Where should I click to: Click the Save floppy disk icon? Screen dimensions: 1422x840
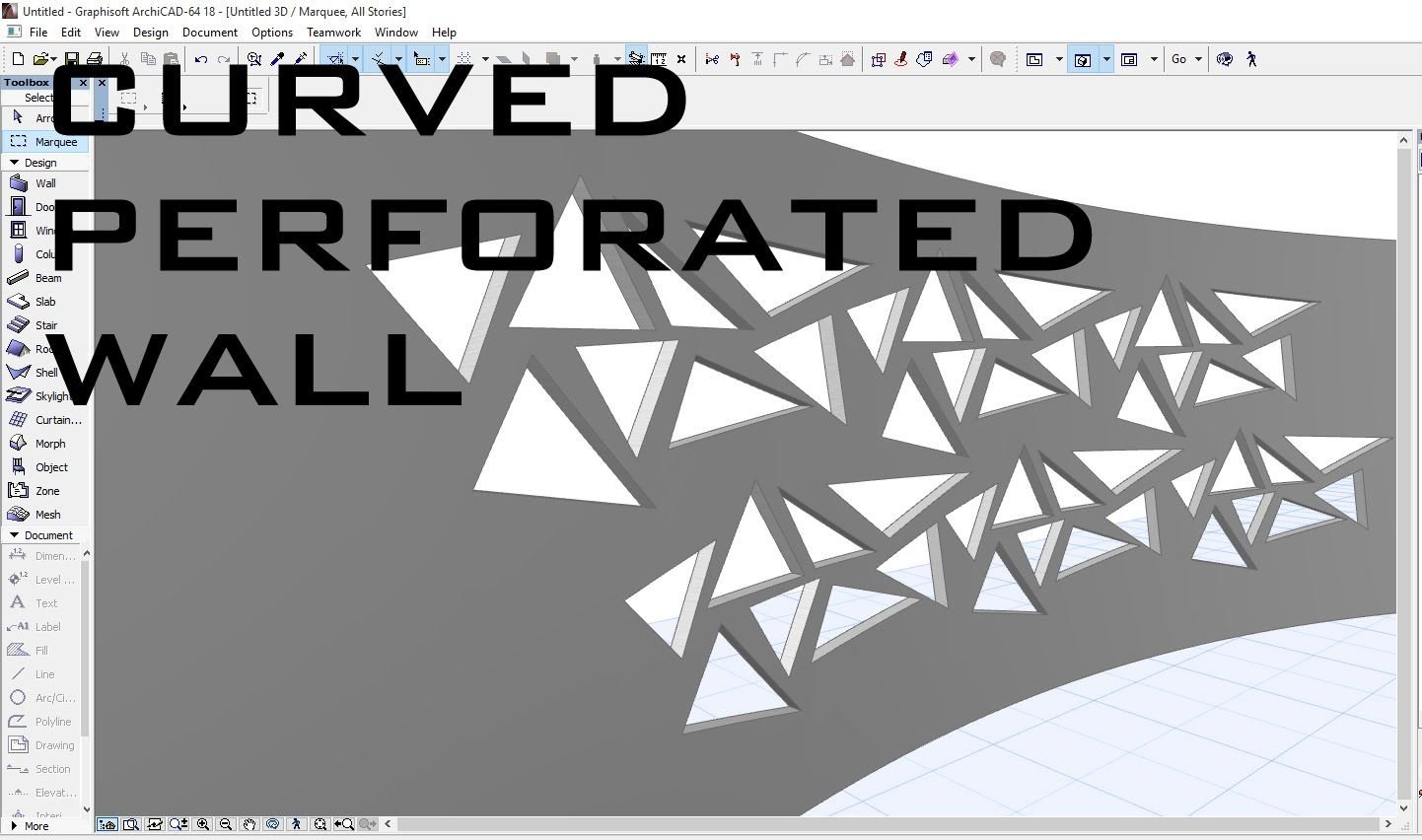pos(72,59)
